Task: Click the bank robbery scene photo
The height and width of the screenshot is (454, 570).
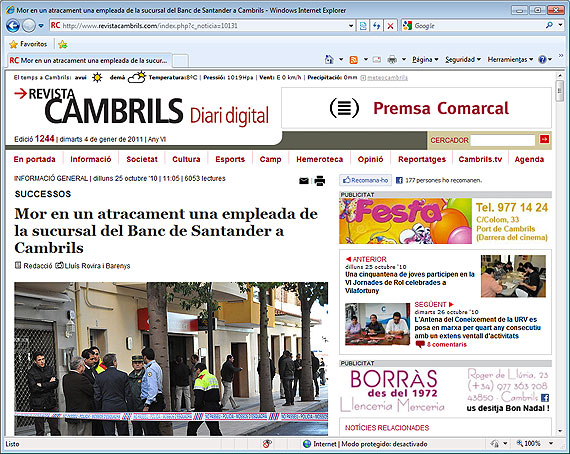Action: (x=171, y=359)
